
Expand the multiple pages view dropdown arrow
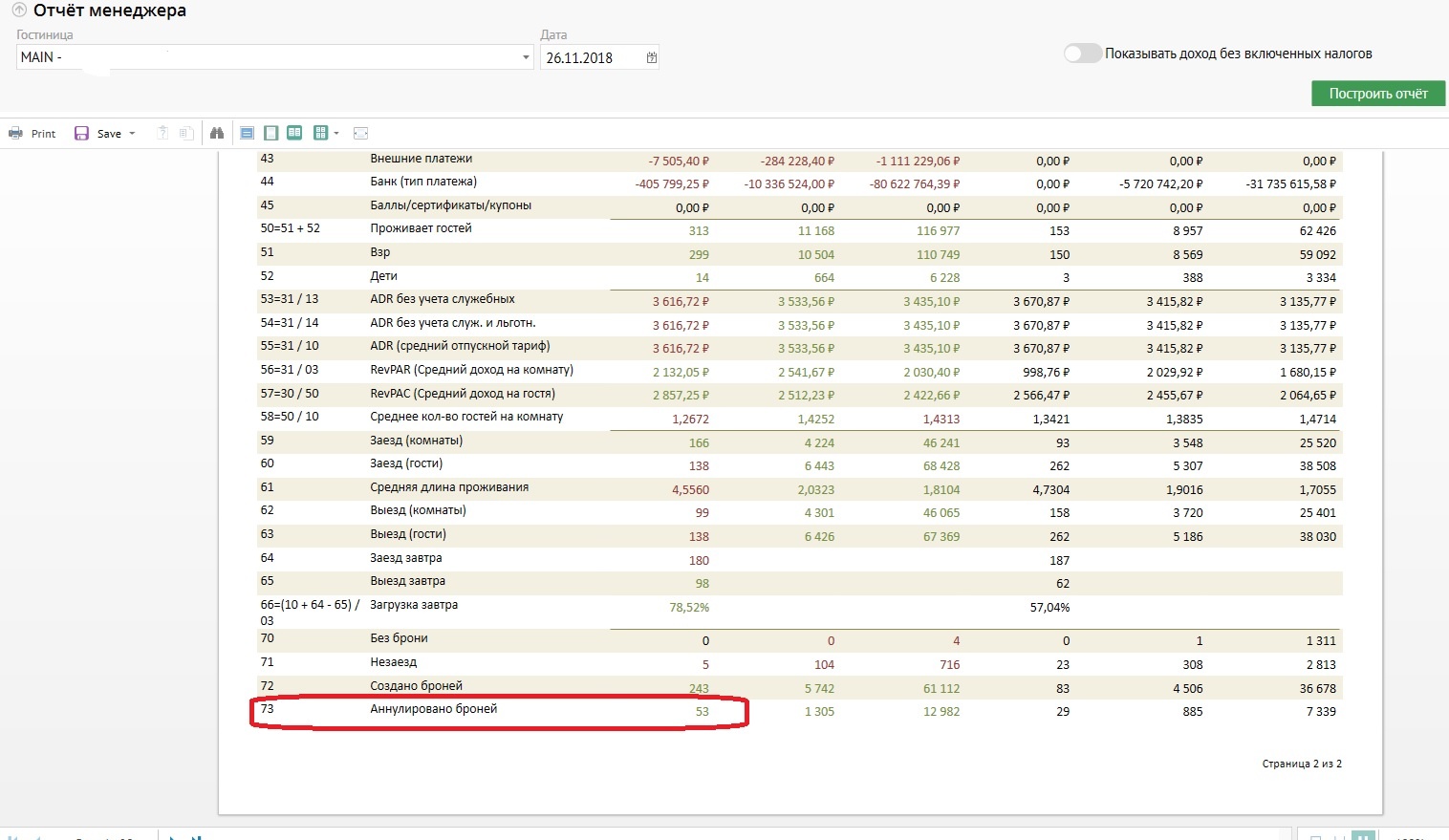[x=336, y=134]
